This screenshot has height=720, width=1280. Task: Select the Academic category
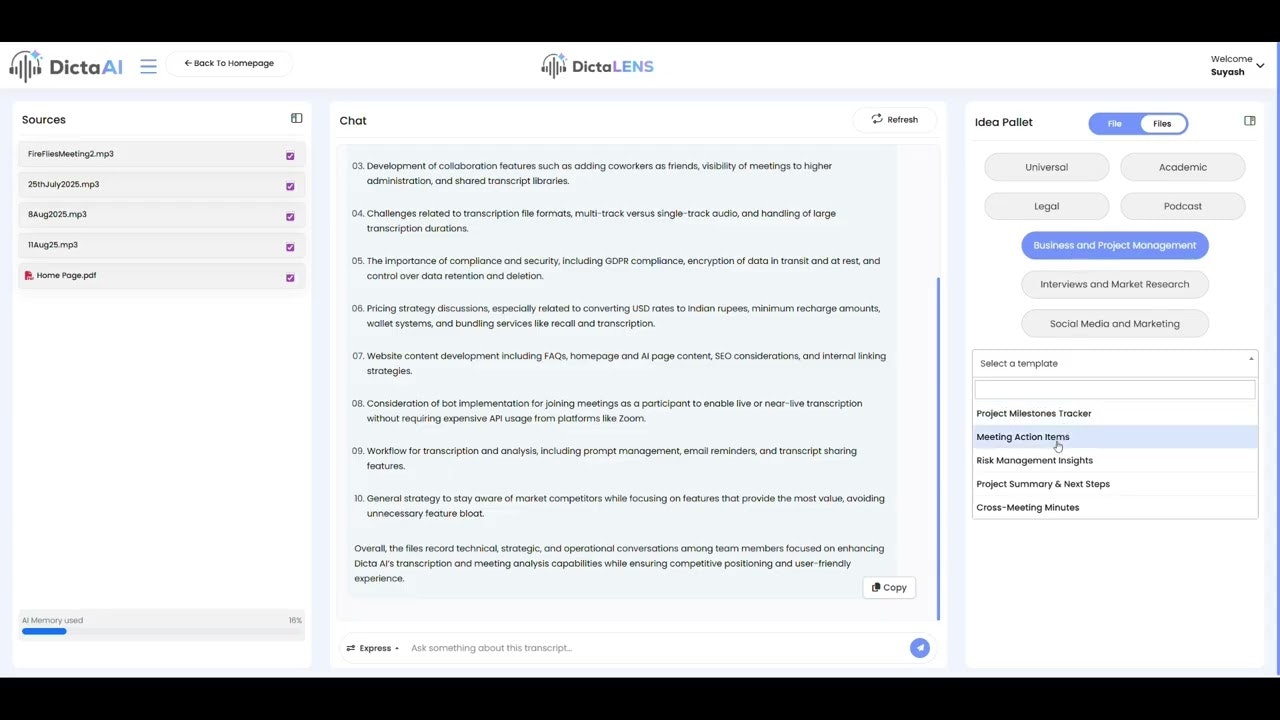pyautogui.click(x=1182, y=167)
